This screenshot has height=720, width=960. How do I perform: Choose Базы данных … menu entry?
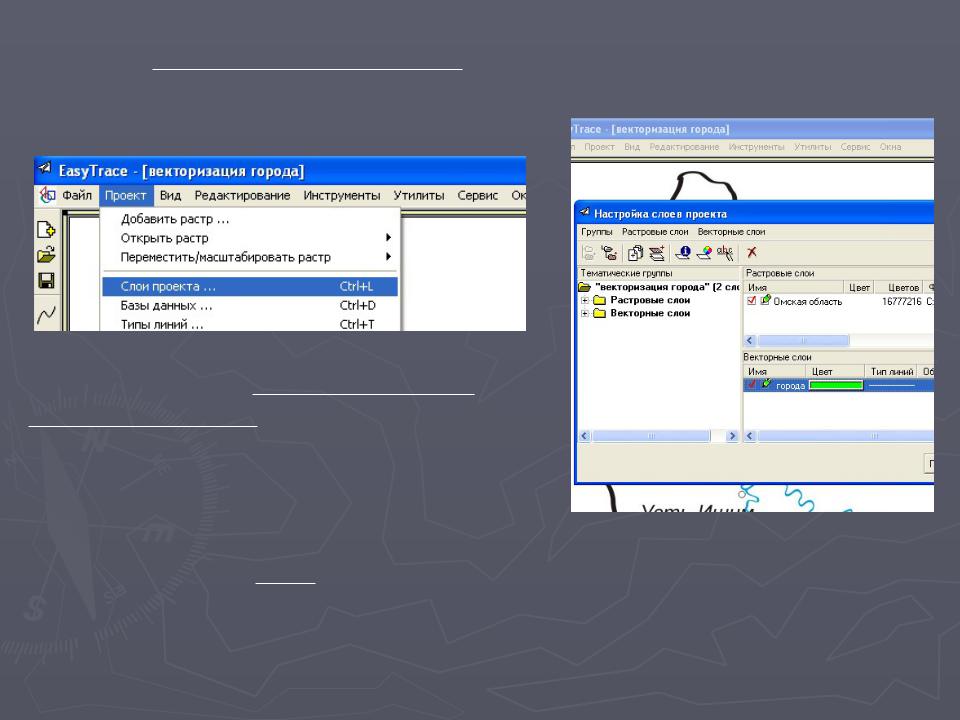pos(250,306)
